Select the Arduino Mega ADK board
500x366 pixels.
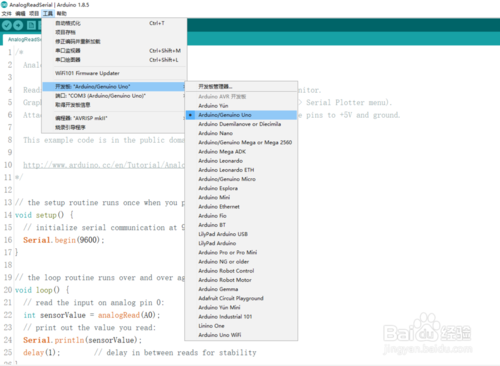(241, 152)
